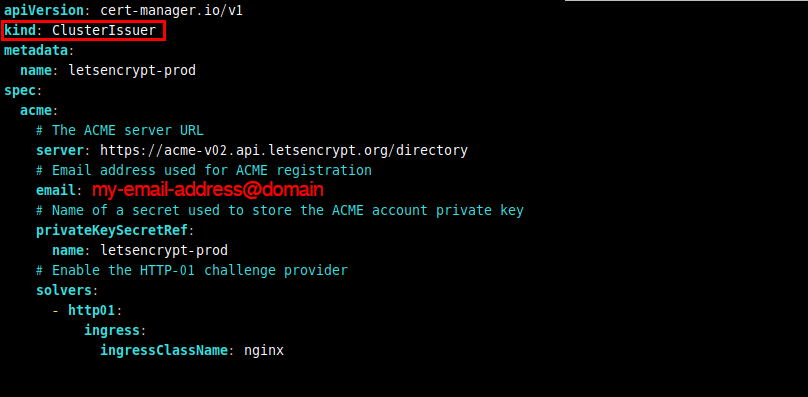Place cursor on the metadata key
This screenshot has height=397, width=808.
pos(36,51)
